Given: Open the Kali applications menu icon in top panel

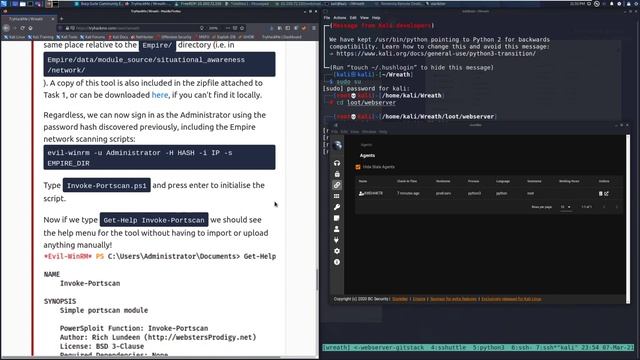Looking at the screenshot, I should tap(4, 4).
